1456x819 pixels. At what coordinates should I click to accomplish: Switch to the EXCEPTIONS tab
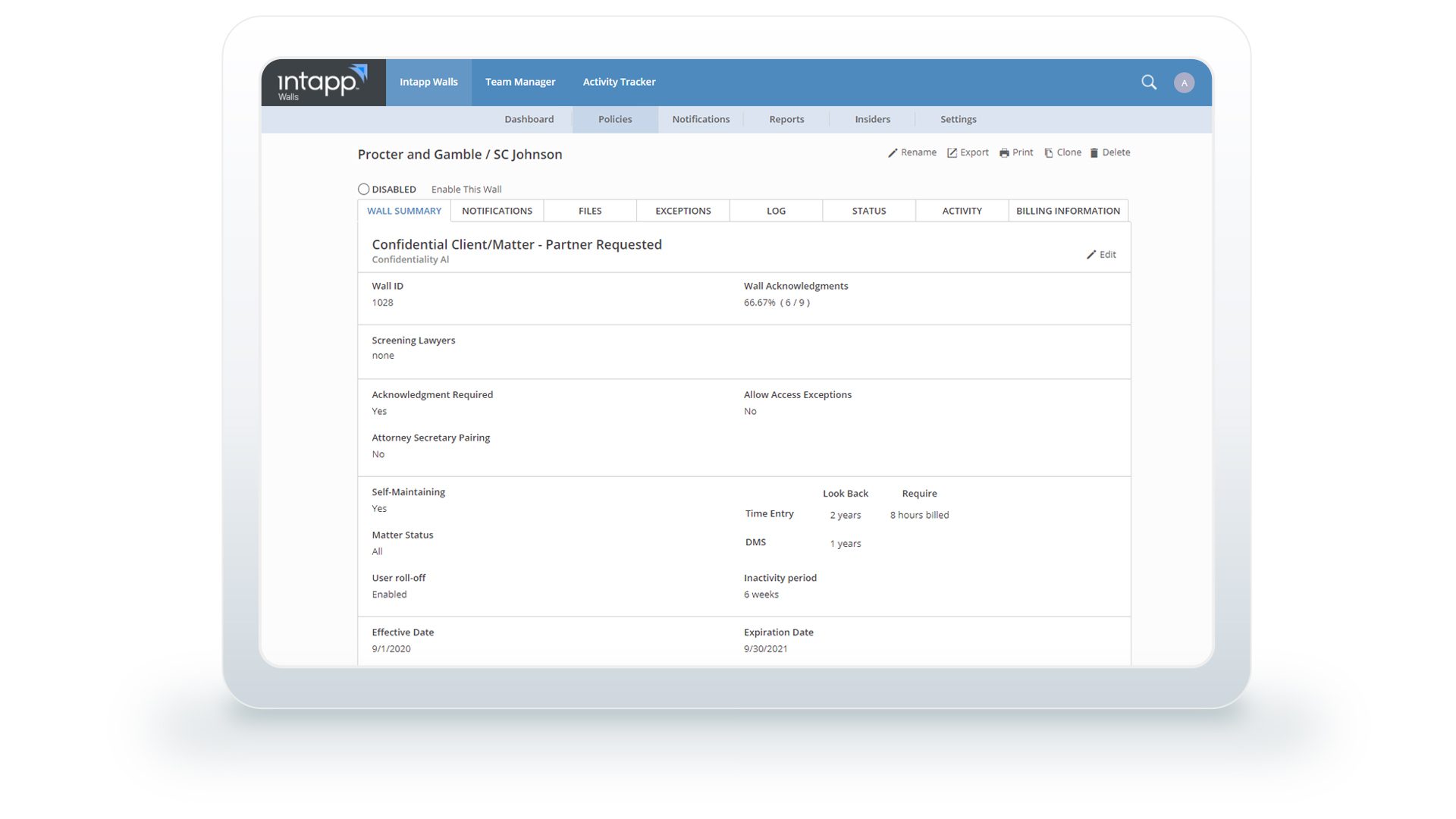pos(683,211)
